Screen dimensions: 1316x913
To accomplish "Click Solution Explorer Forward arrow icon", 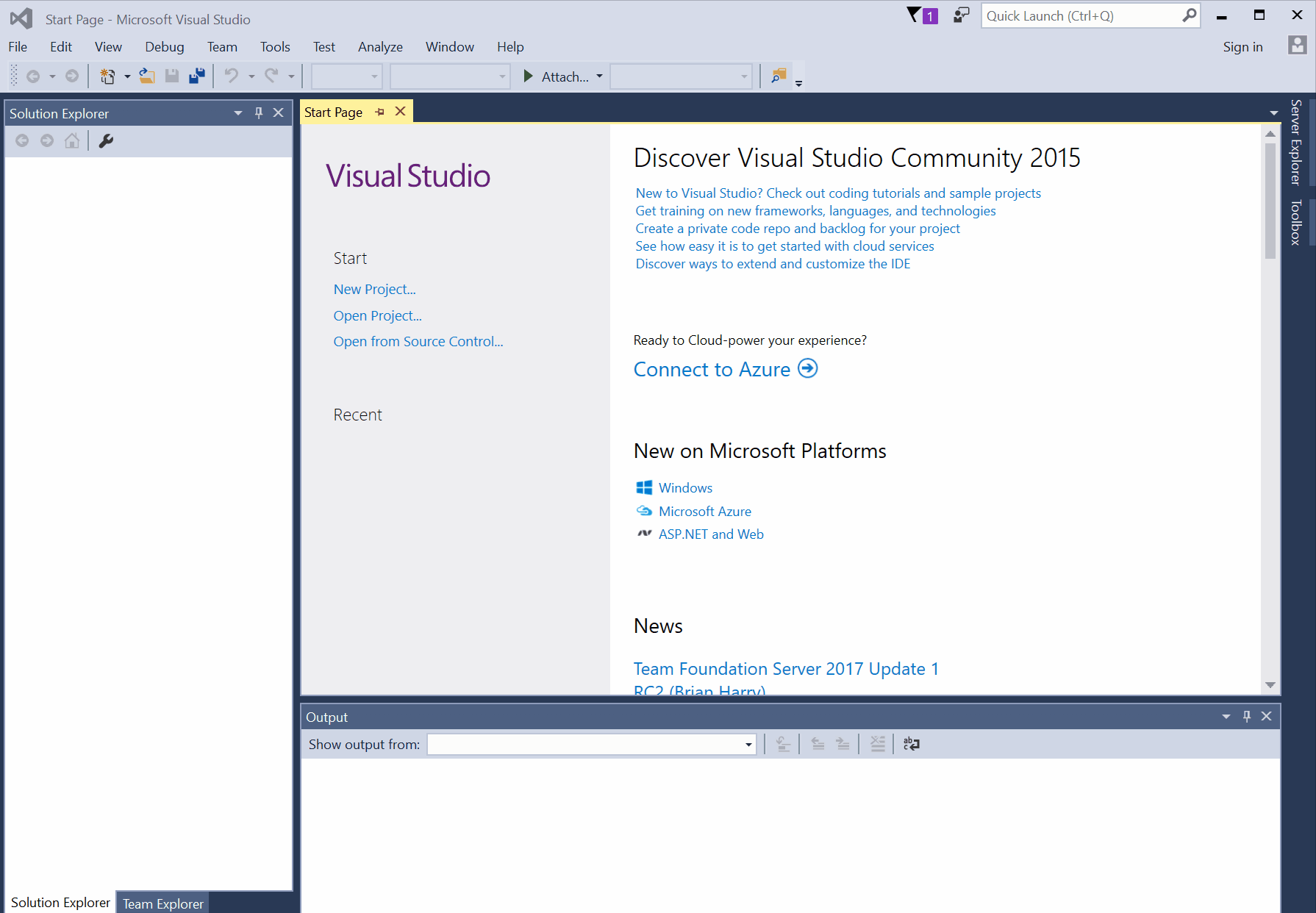I will click(x=47, y=140).
